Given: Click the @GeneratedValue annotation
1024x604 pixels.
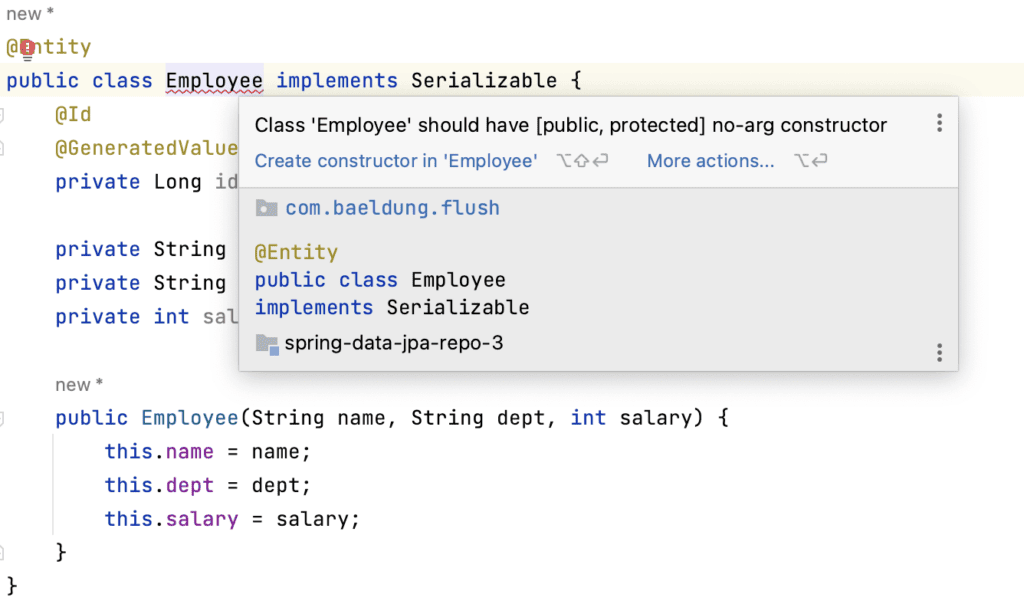Looking at the screenshot, I should point(146,148).
